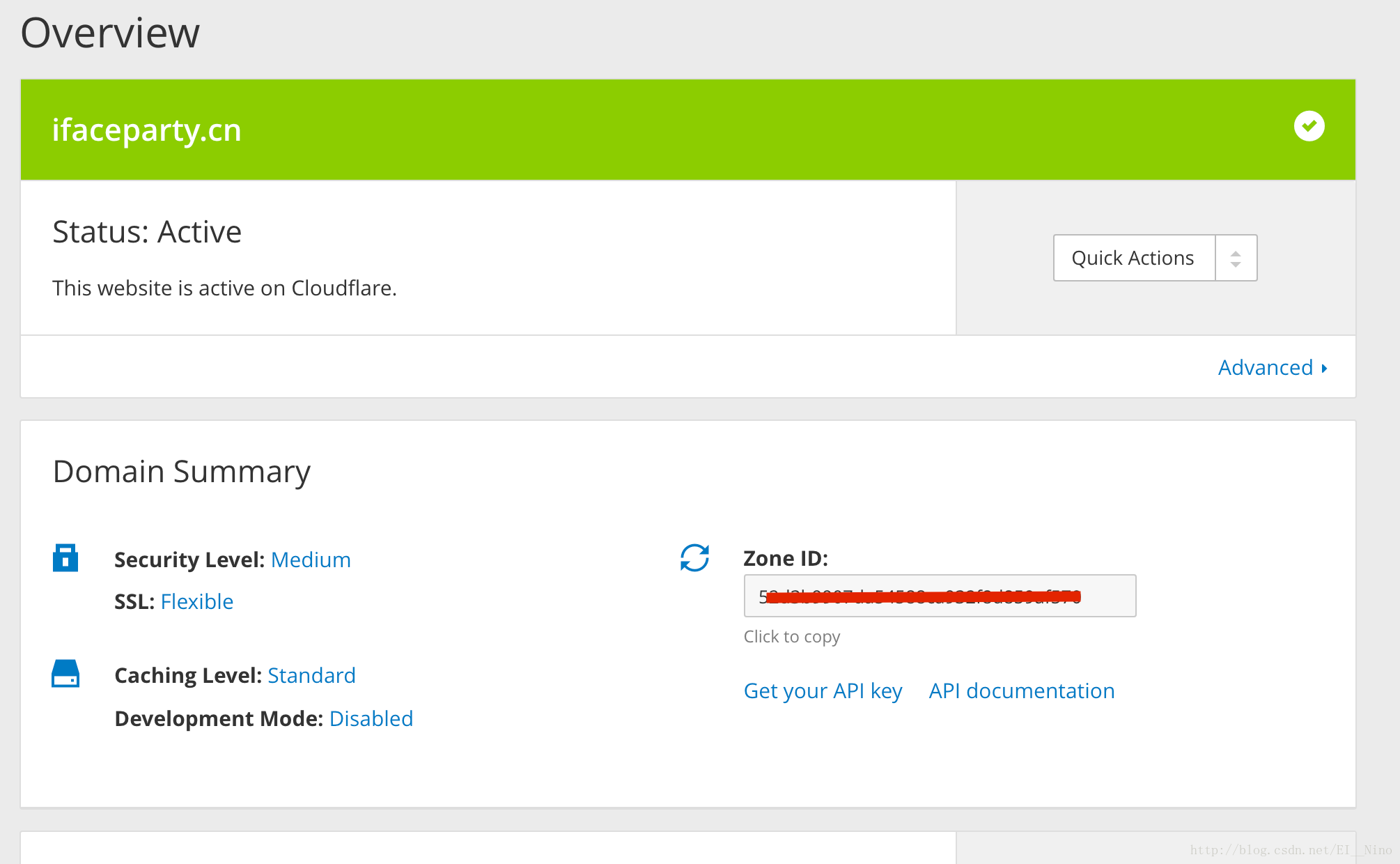Image resolution: width=1400 pixels, height=864 pixels.
Task: Click the green checkmark status icon
Action: coord(1309,126)
